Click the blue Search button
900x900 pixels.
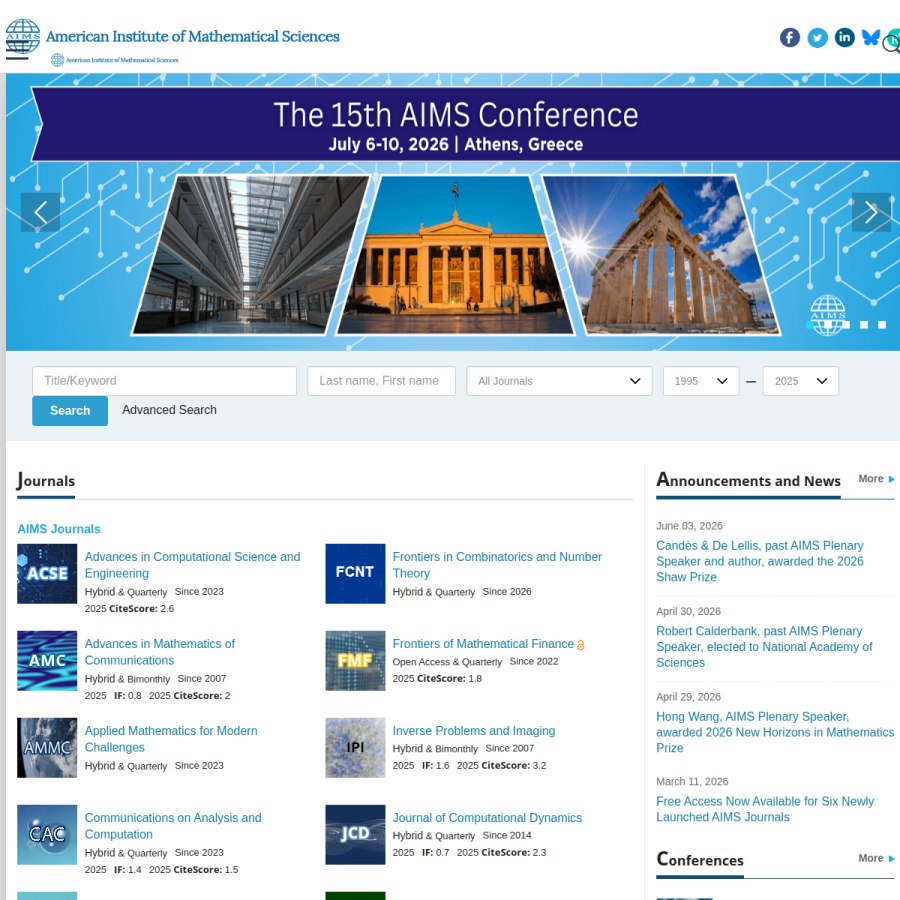point(70,410)
